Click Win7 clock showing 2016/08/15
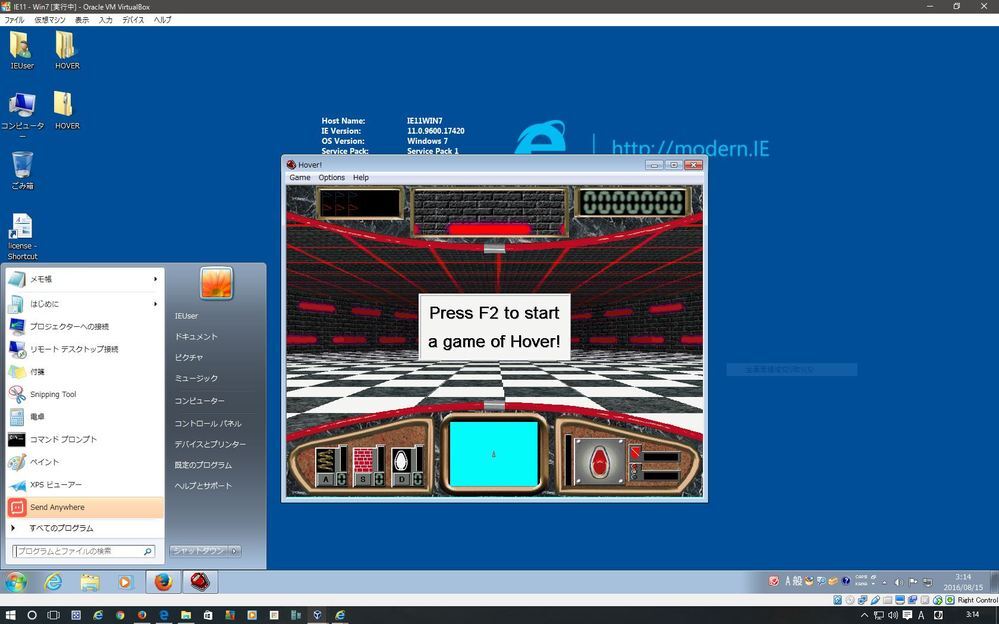This screenshot has height=624, width=999. point(963,582)
